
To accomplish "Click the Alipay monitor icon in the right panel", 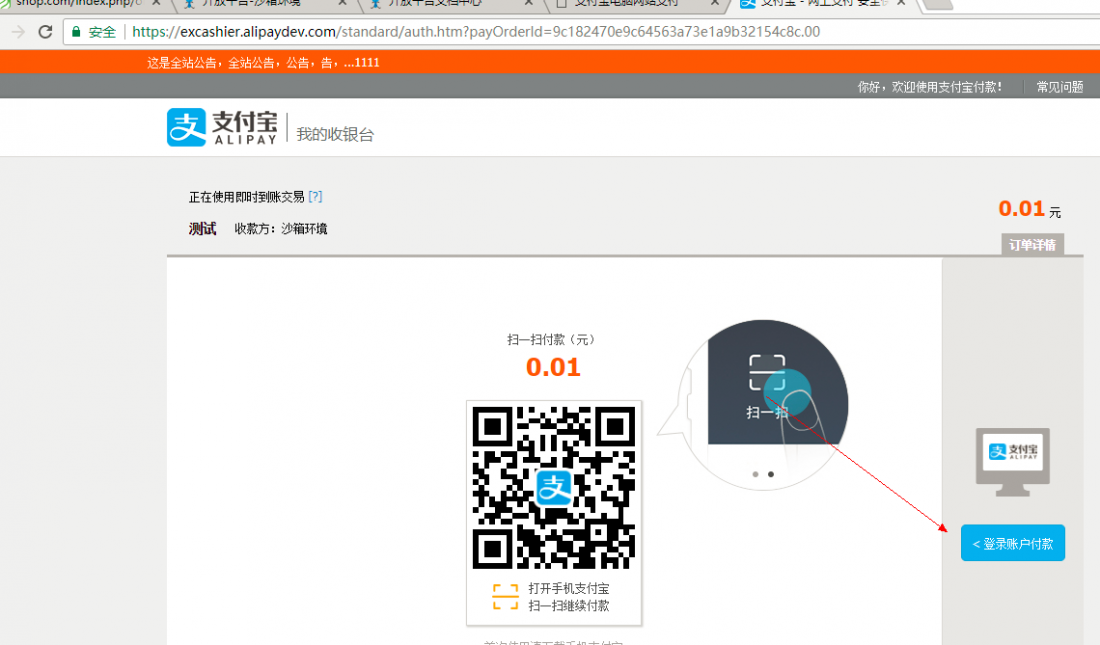I will (x=1012, y=462).
